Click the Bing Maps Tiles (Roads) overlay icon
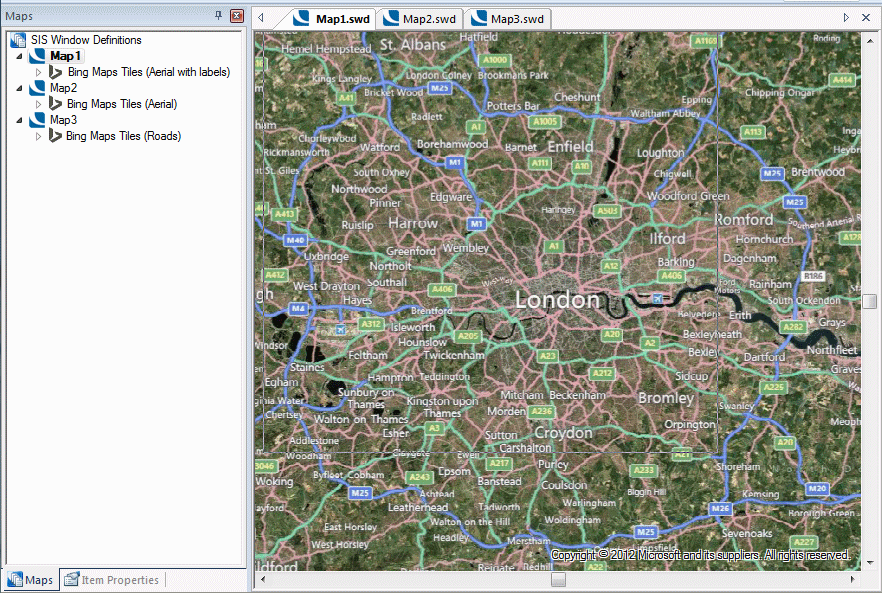Image resolution: width=882 pixels, height=593 pixels. pyautogui.click(x=55, y=135)
